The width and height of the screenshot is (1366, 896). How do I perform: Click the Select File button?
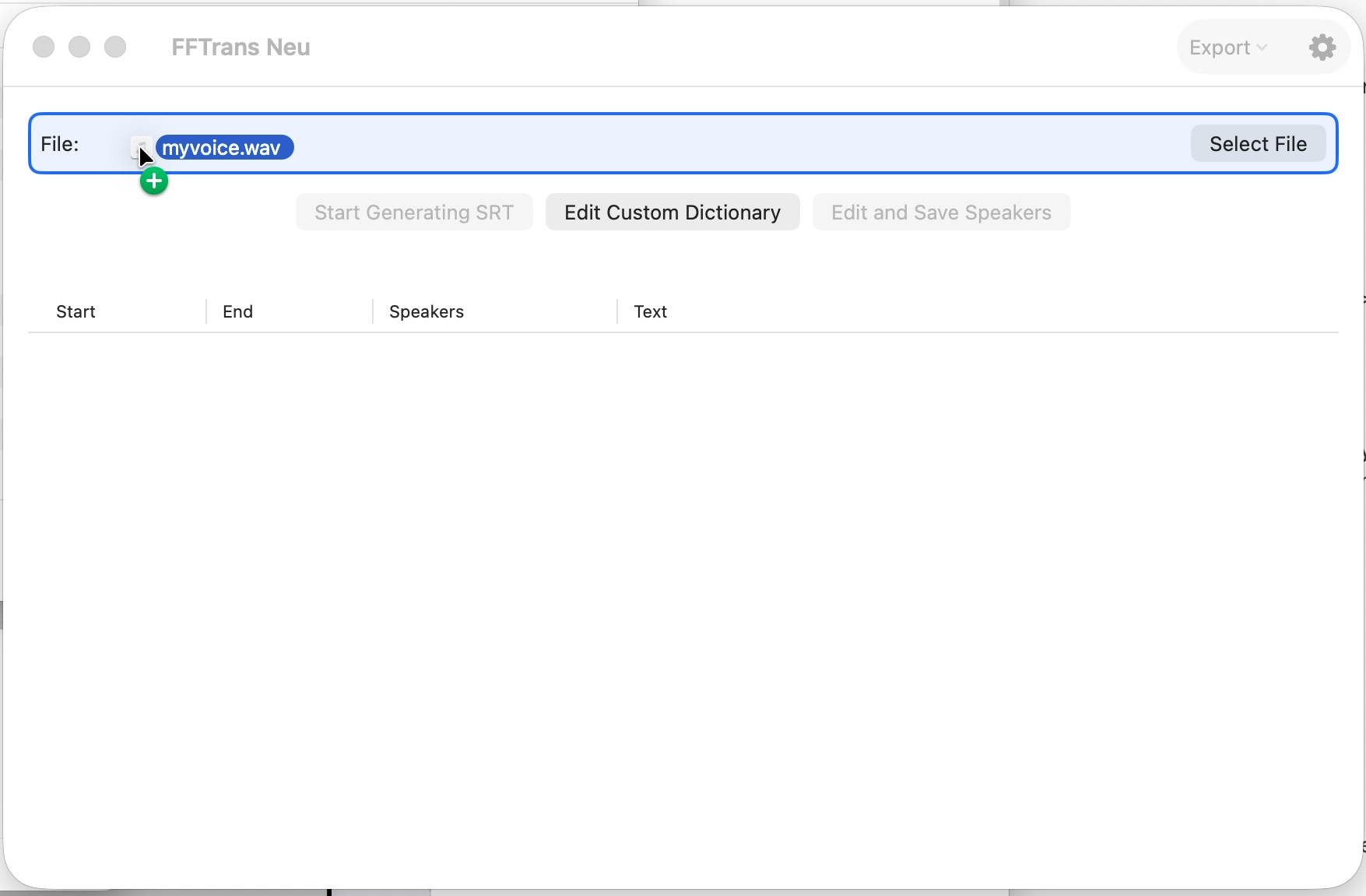click(x=1258, y=144)
